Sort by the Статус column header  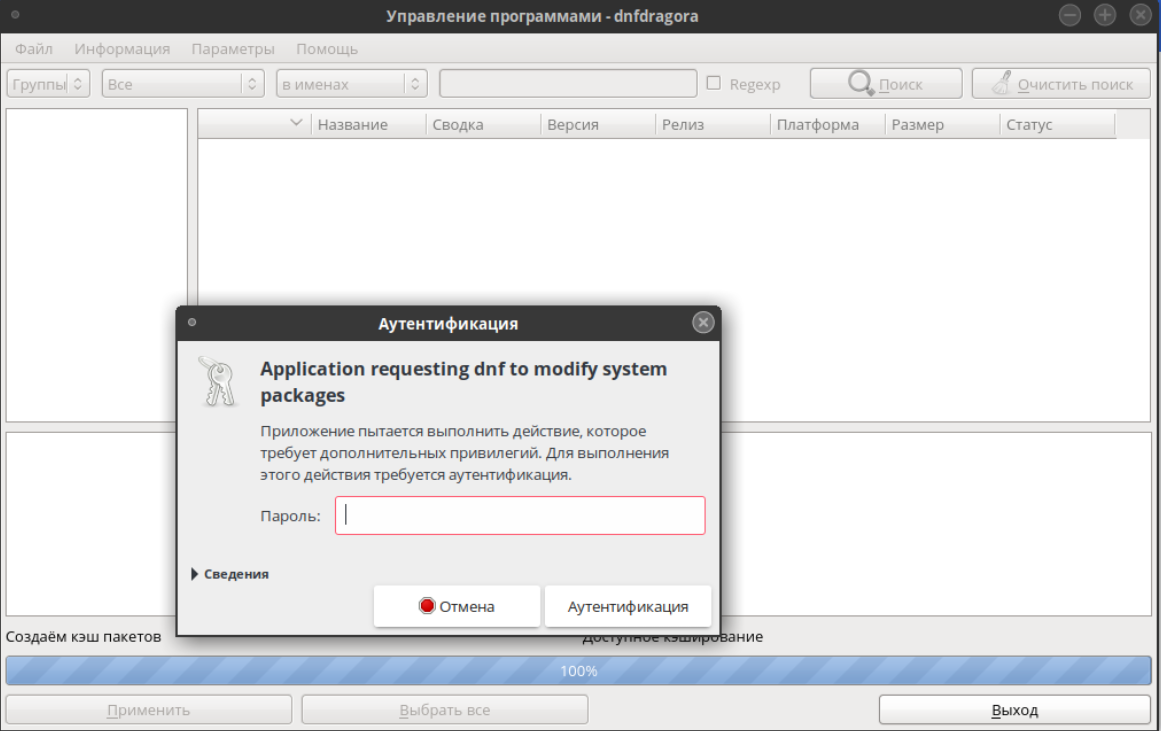pos(1057,124)
